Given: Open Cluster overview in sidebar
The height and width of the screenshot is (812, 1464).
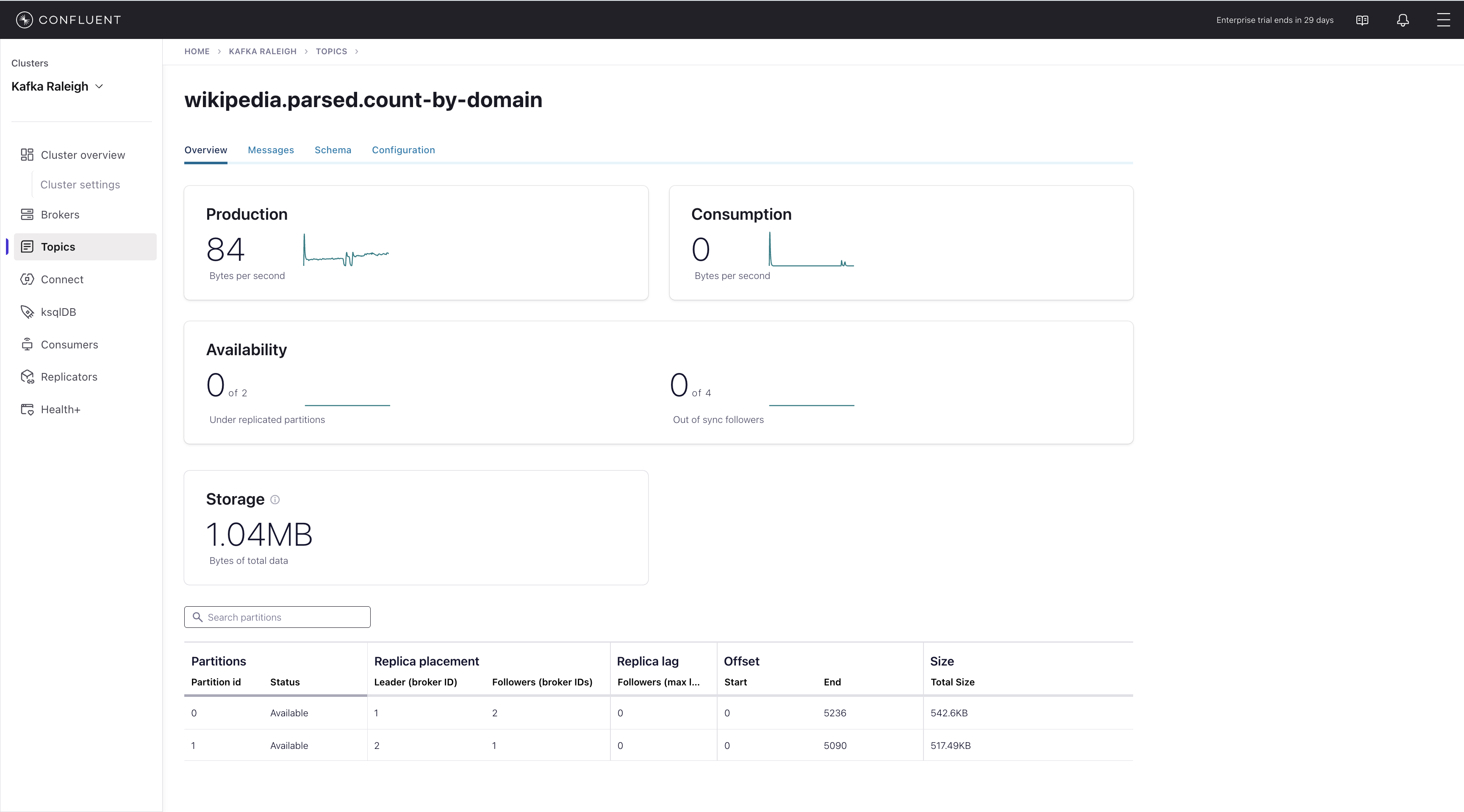Looking at the screenshot, I should point(83,155).
